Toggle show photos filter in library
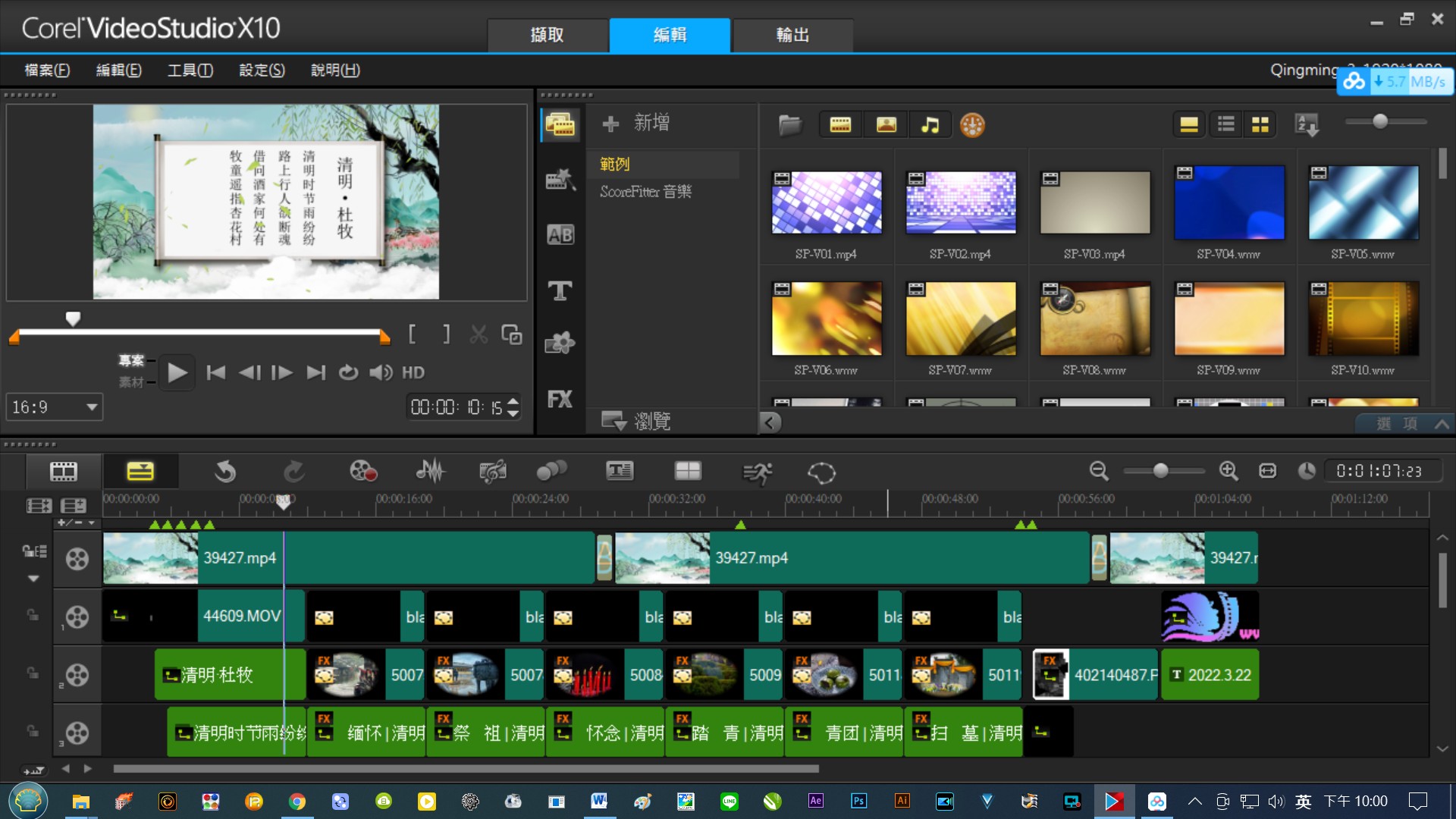The image size is (1456, 819). [886, 125]
